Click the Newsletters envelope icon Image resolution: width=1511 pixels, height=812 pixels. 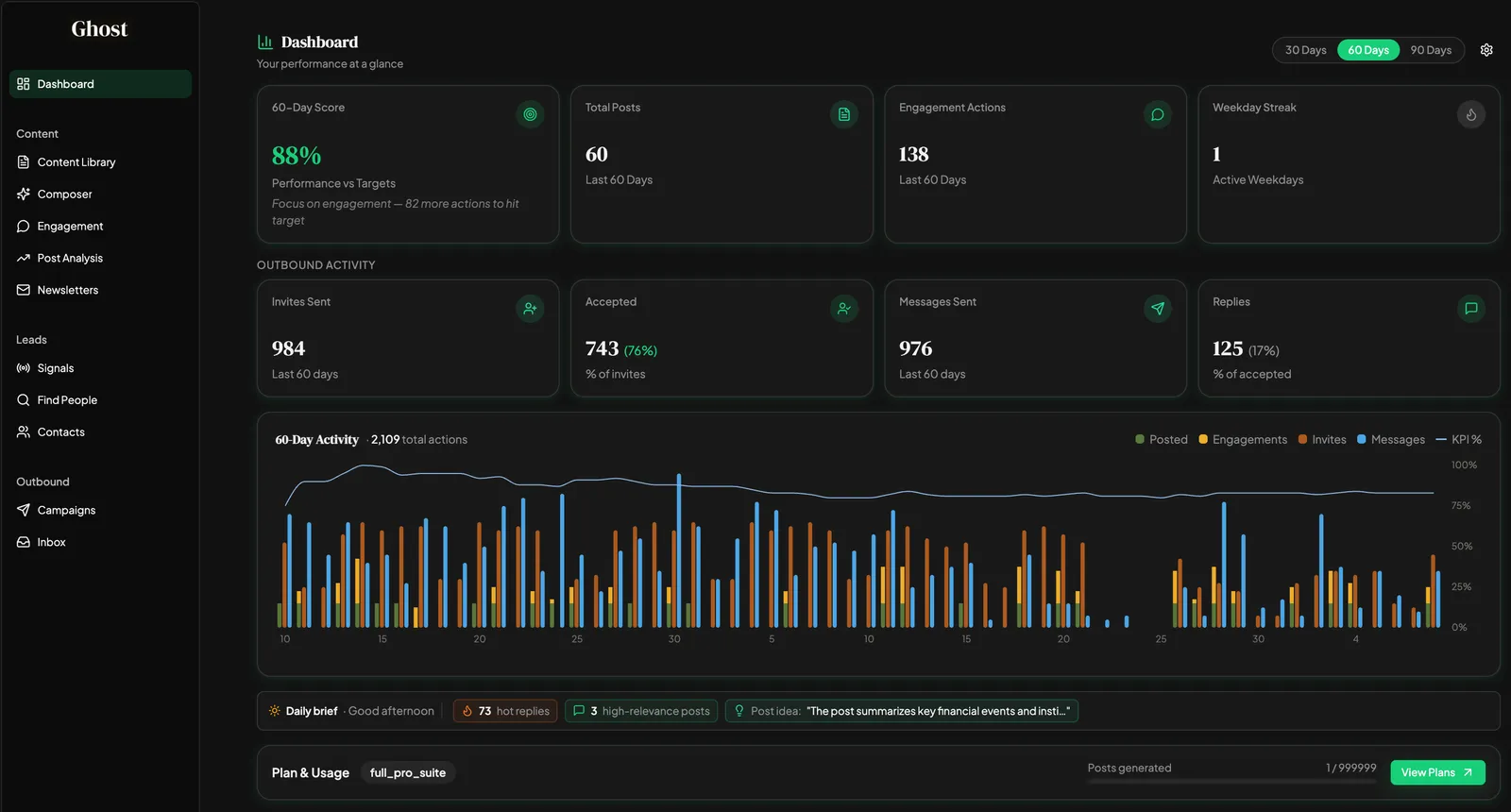[x=24, y=291]
